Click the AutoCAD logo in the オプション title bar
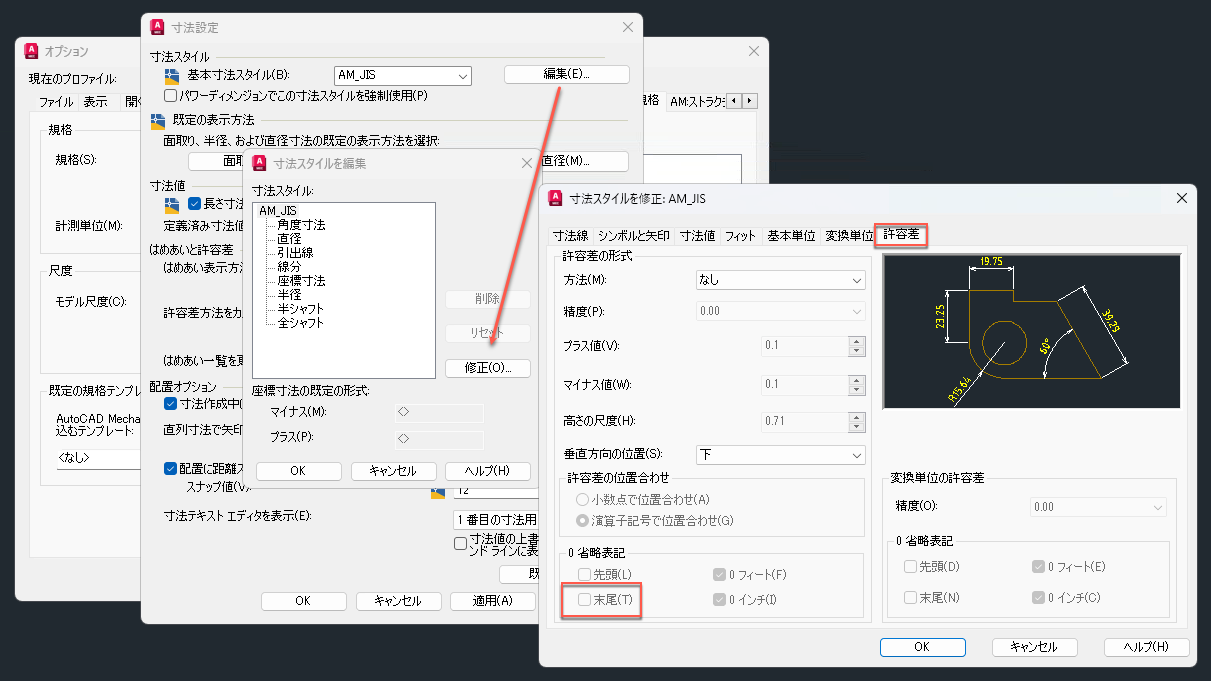1211x681 pixels. 31,51
